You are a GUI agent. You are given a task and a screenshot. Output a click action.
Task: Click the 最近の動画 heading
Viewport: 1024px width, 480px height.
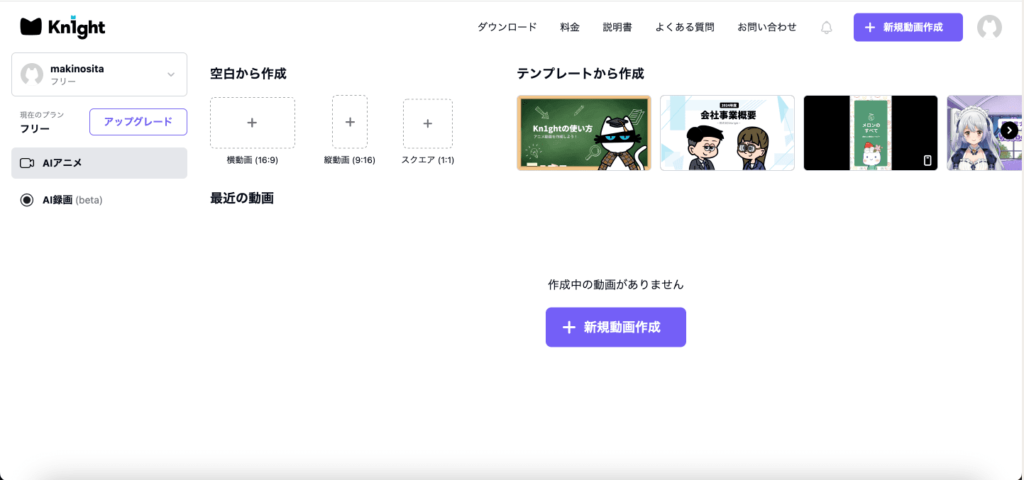point(242,199)
